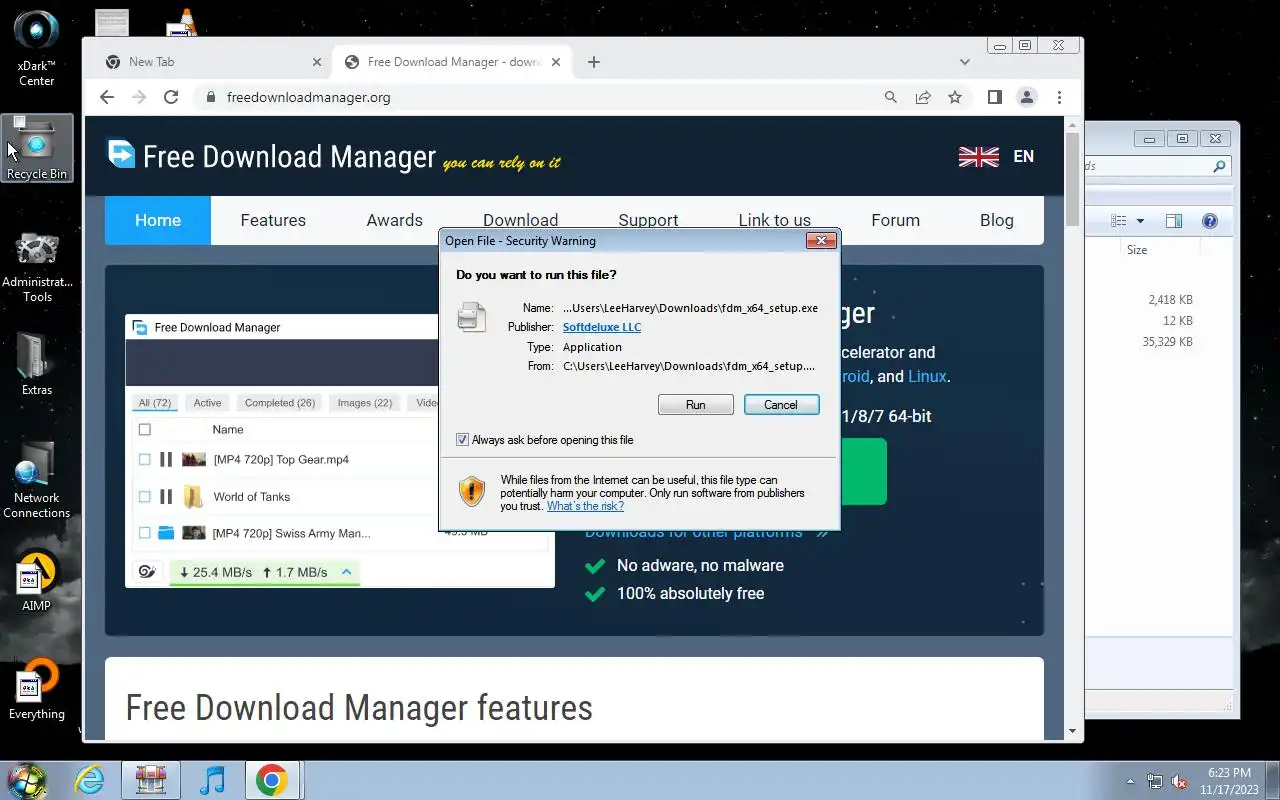This screenshot has width=1280, height=800.
Task: Launch AIMP from the desktop
Action: click(x=37, y=583)
